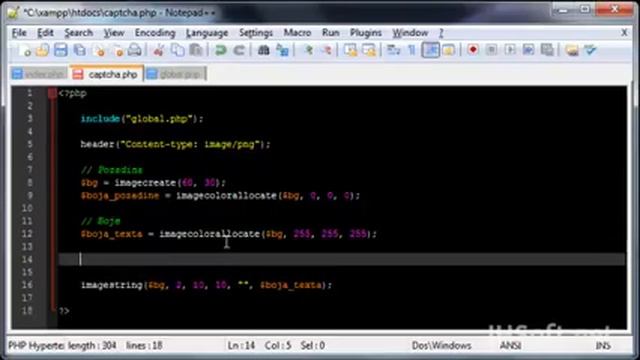Screen dimensions: 640x360
Task: Open the View menu
Action: click(114, 33)
